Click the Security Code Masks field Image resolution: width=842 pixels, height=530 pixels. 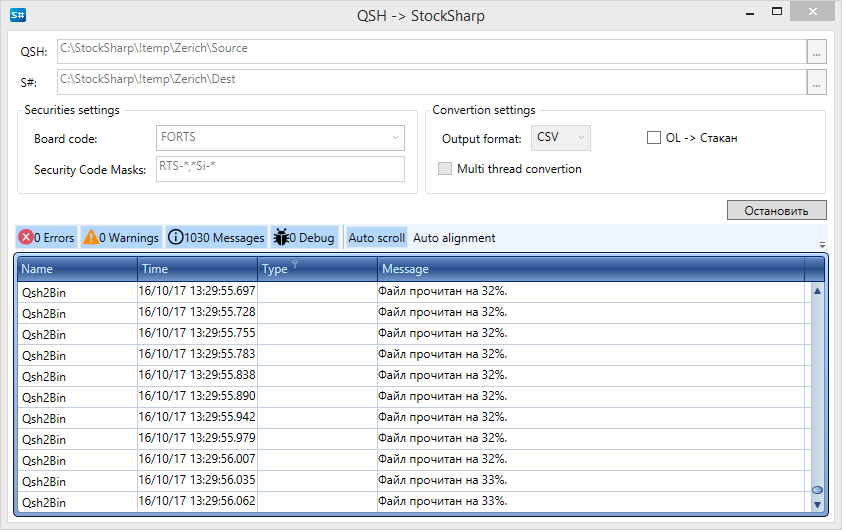280,169
